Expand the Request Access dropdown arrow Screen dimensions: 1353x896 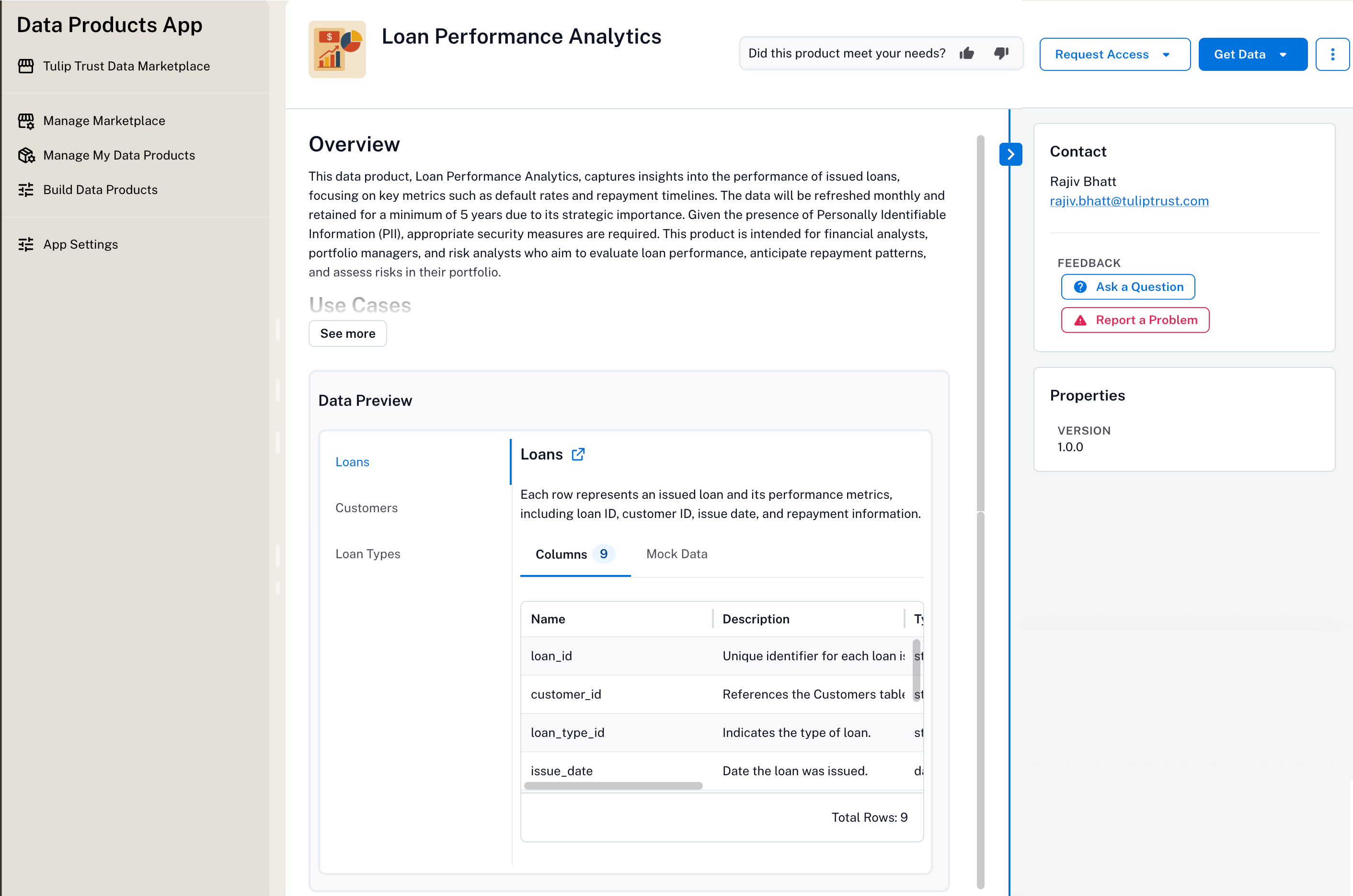(x=1166, y=55)
